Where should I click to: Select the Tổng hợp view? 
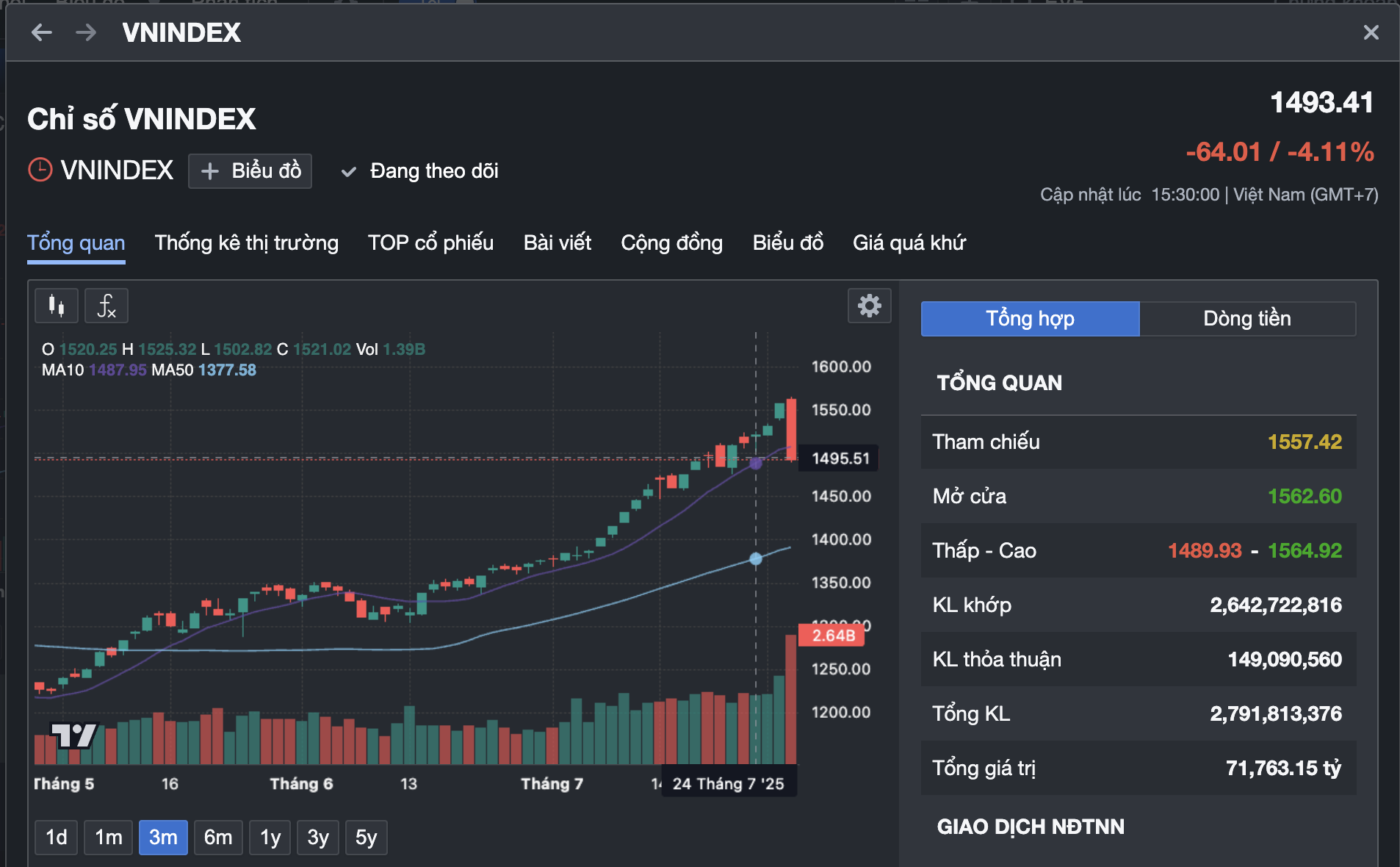click(x=1030, y=319)
